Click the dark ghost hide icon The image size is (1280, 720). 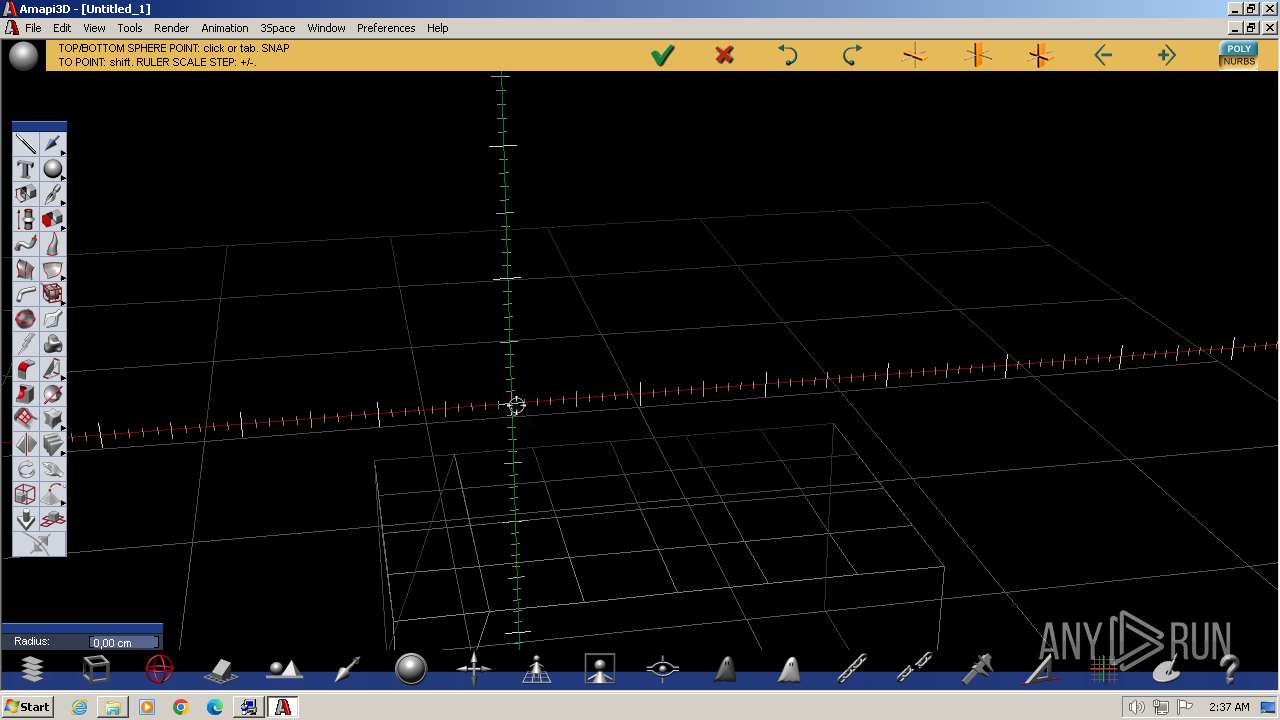click(726, 669)
